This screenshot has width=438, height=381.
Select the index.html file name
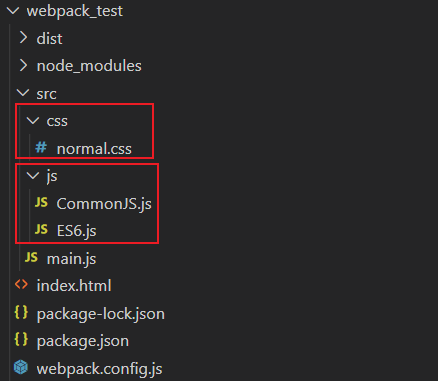(74, 286)
